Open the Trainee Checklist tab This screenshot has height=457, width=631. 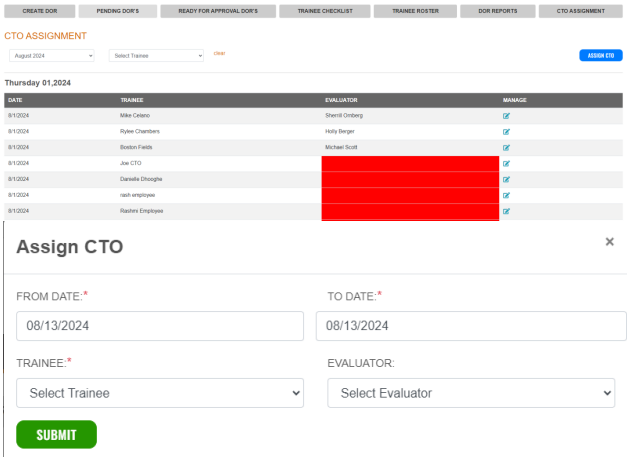(325, 11)
